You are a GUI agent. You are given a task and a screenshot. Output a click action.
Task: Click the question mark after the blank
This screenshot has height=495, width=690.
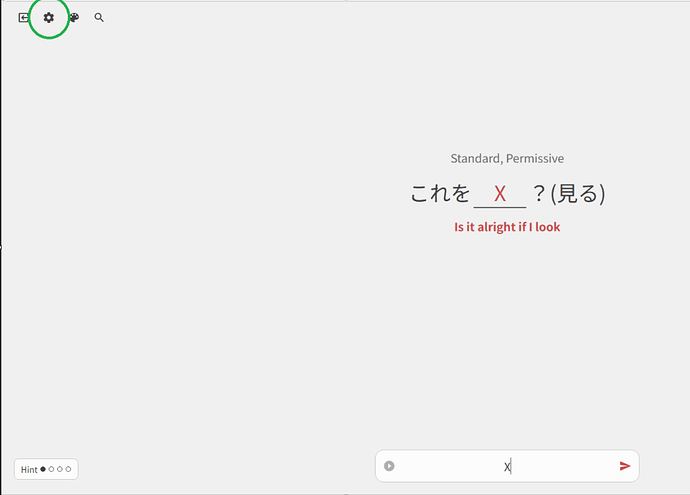(539, 194)
